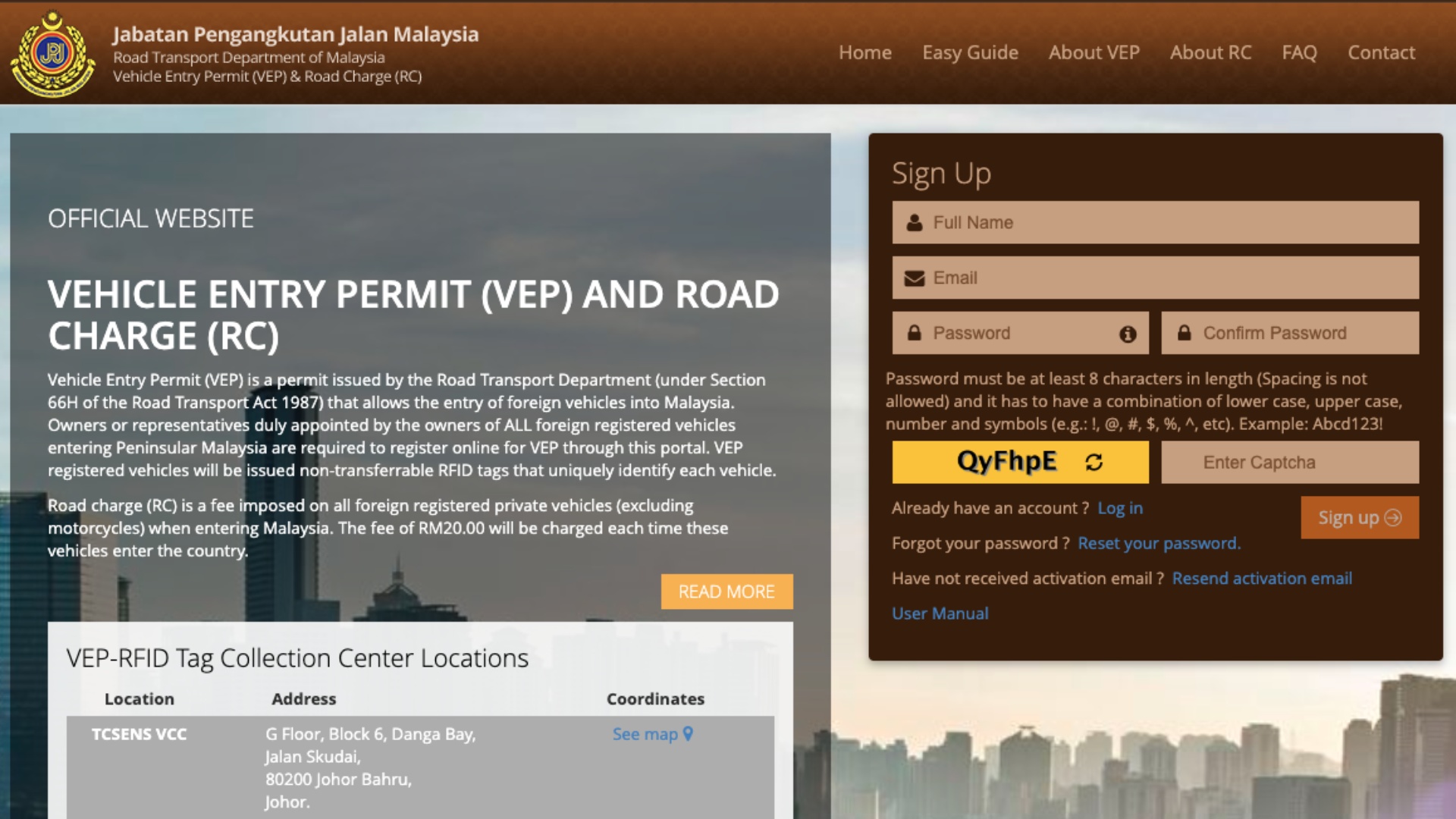The height and width of the screenshot is (819, 1456).
Task: Click the G Floor, Block 6 address cell
Action: pyautogui.click(x=370, y=767)
